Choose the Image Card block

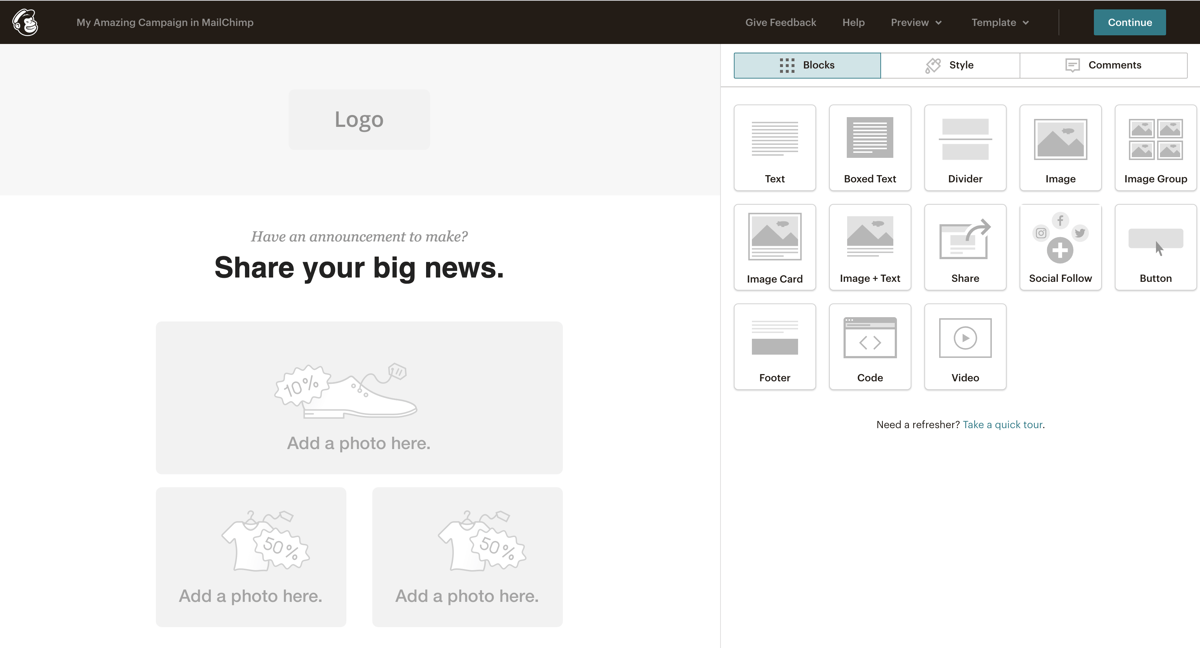pyautogui.click(x=775, y=248)
